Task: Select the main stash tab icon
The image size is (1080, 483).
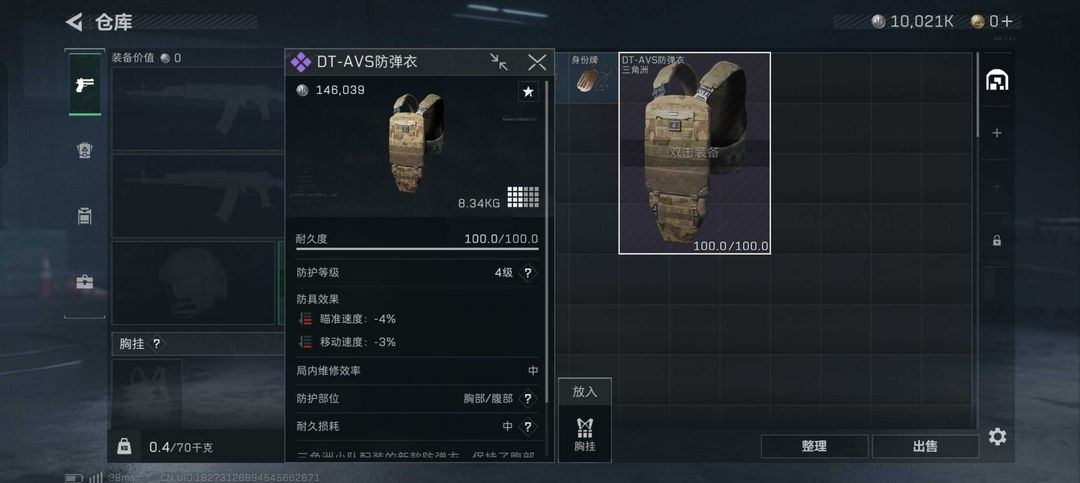Action: (997, 81)
